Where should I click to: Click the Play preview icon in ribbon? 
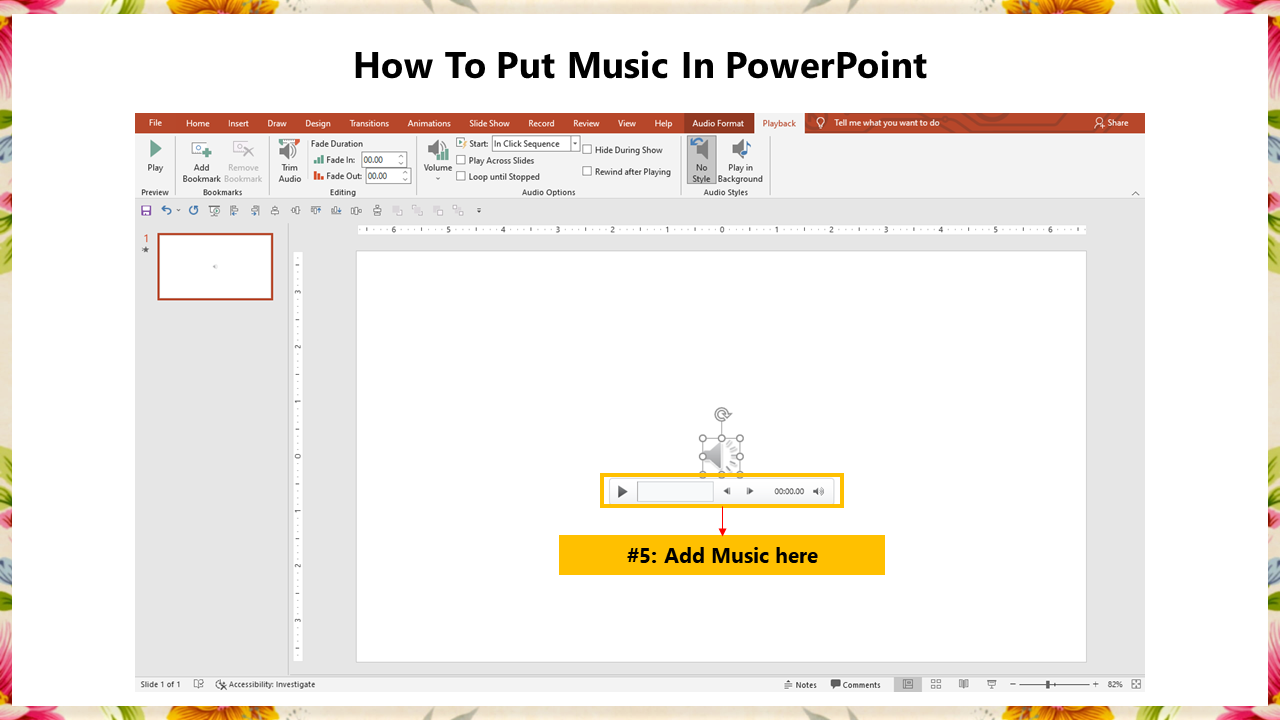(155, 149)
